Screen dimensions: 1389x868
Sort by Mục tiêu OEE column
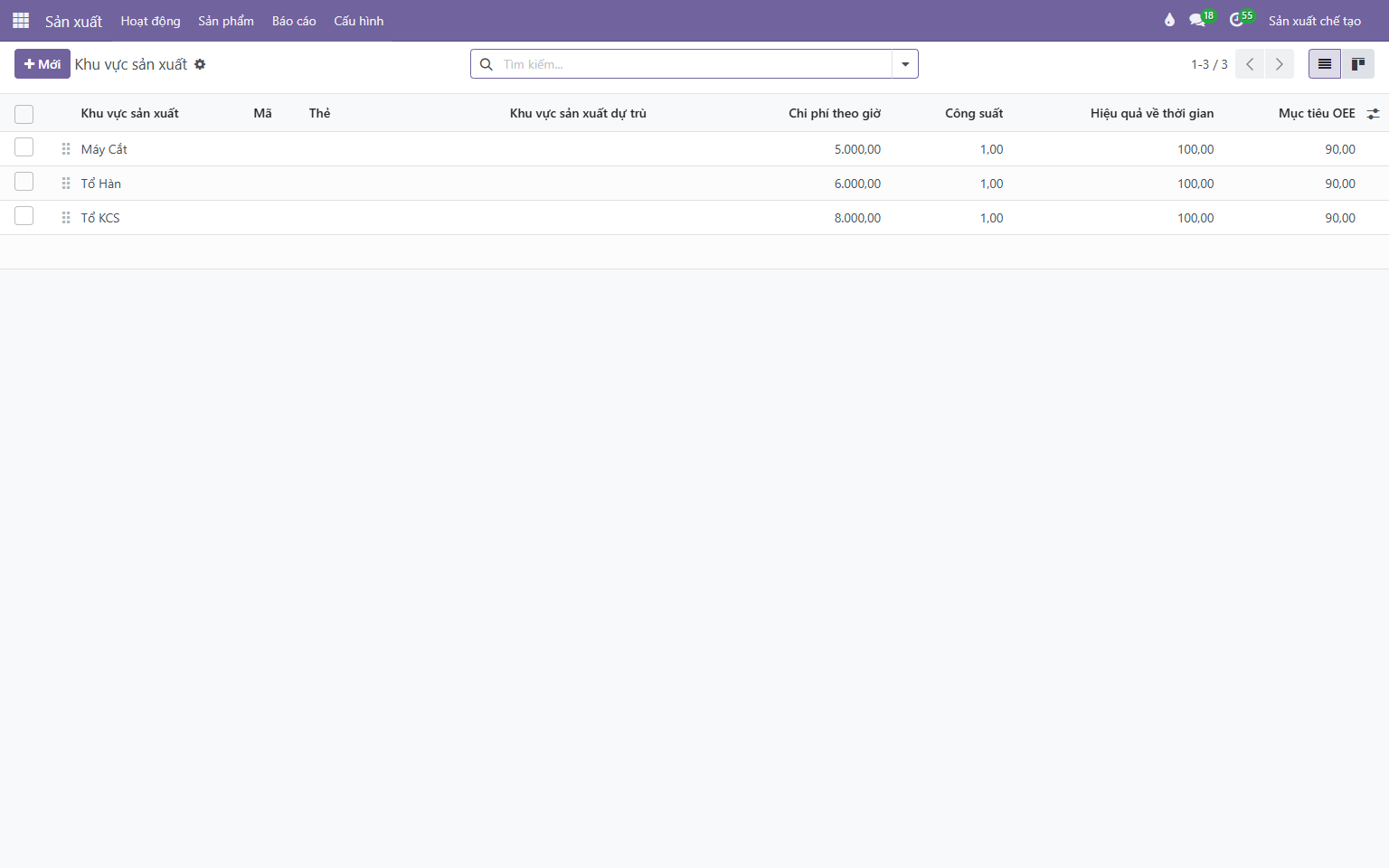tap(1317, 113)
